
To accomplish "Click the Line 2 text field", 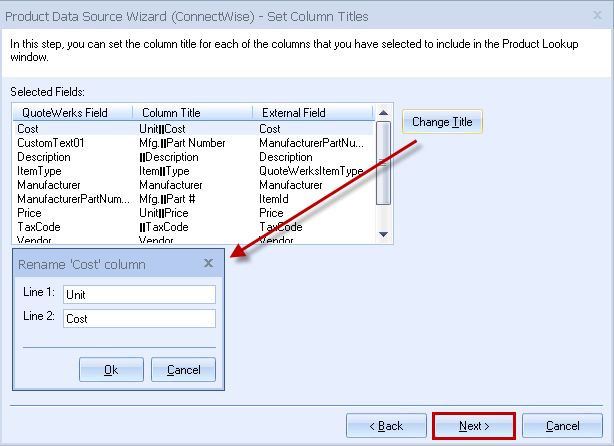I will [x=139, y=319].
